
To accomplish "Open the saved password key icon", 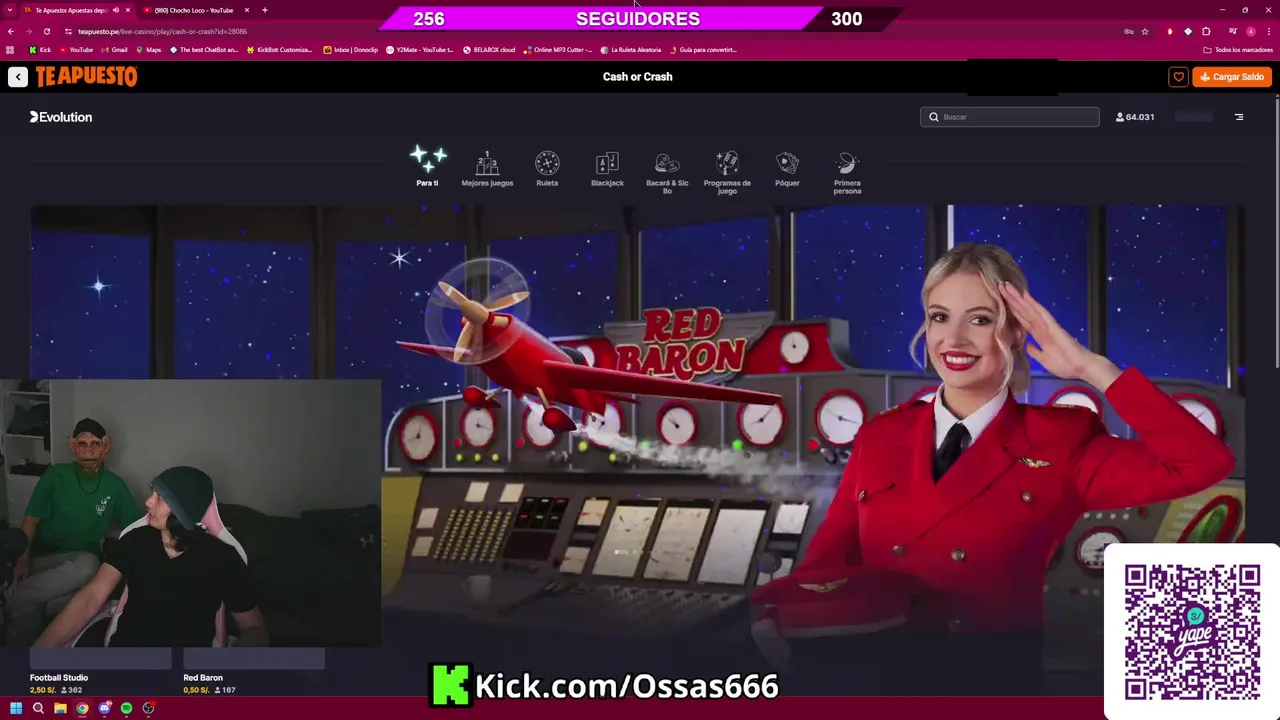I will click(1129, 31).
